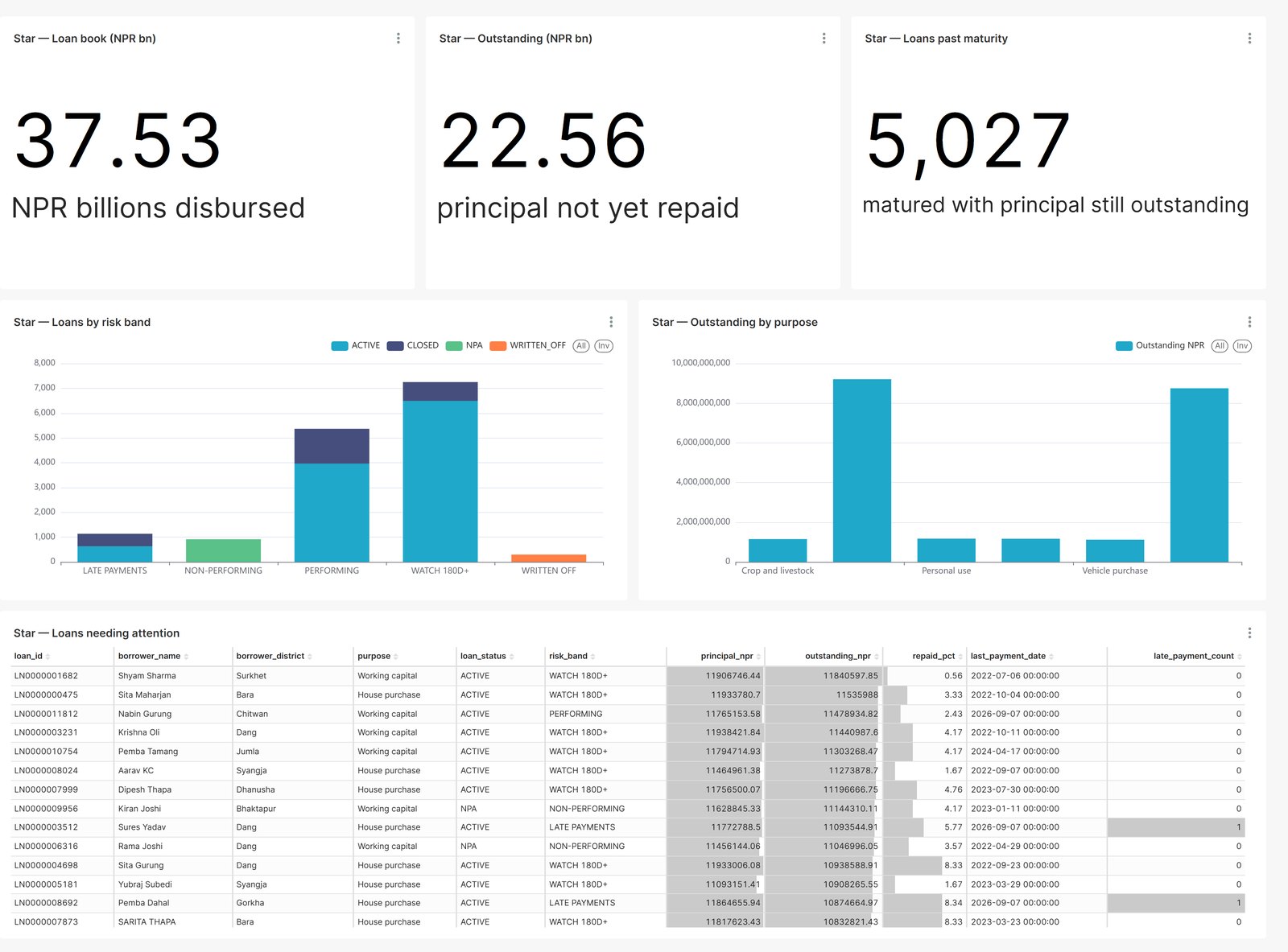Screen dimensions: 1288x952
Task: Sort table by borrower_name sort icon
Action: pos(186,657)
